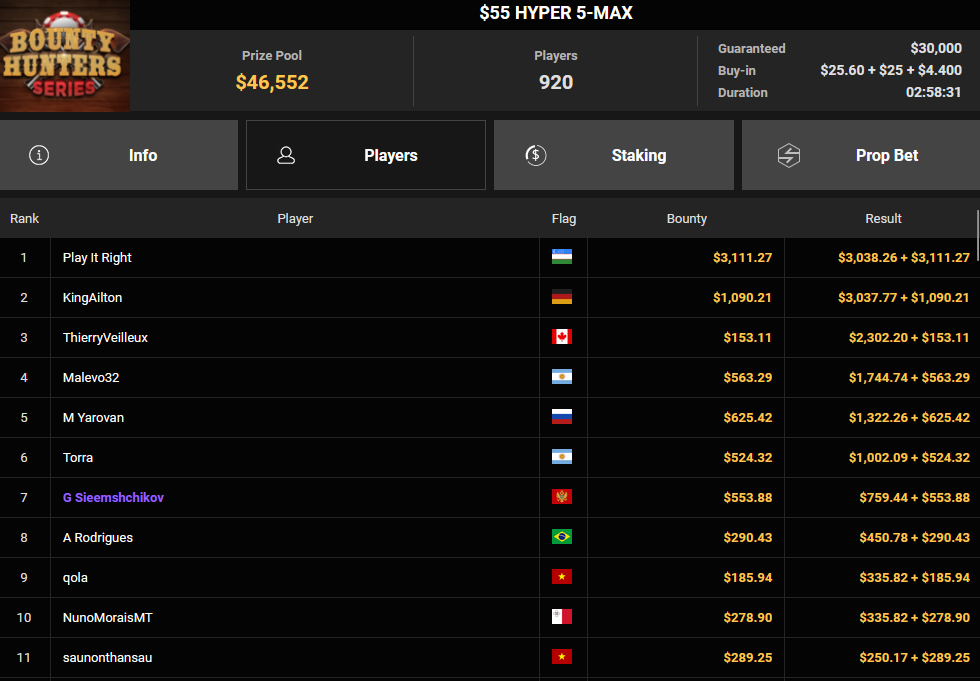
Task: Click the Prop Bet hexagon icon
Action: pyautogui.click(x=789, y=155)
